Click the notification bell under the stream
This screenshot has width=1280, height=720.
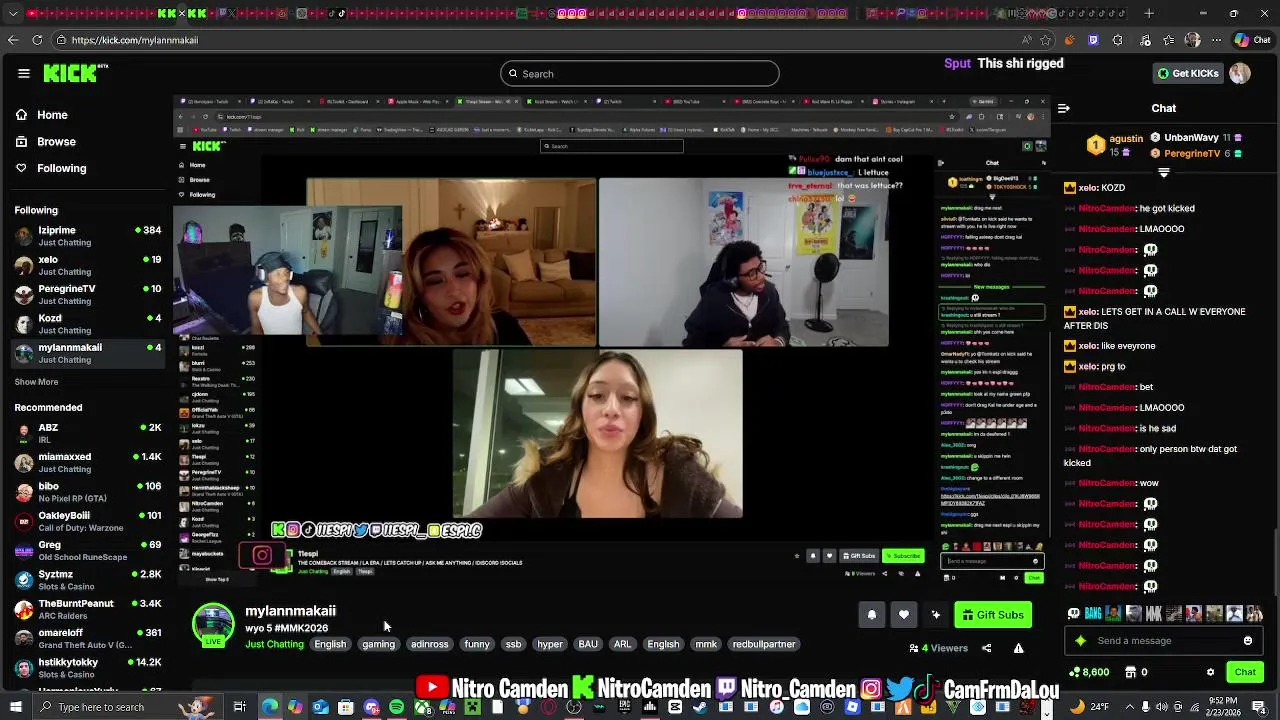click(871, 615)
